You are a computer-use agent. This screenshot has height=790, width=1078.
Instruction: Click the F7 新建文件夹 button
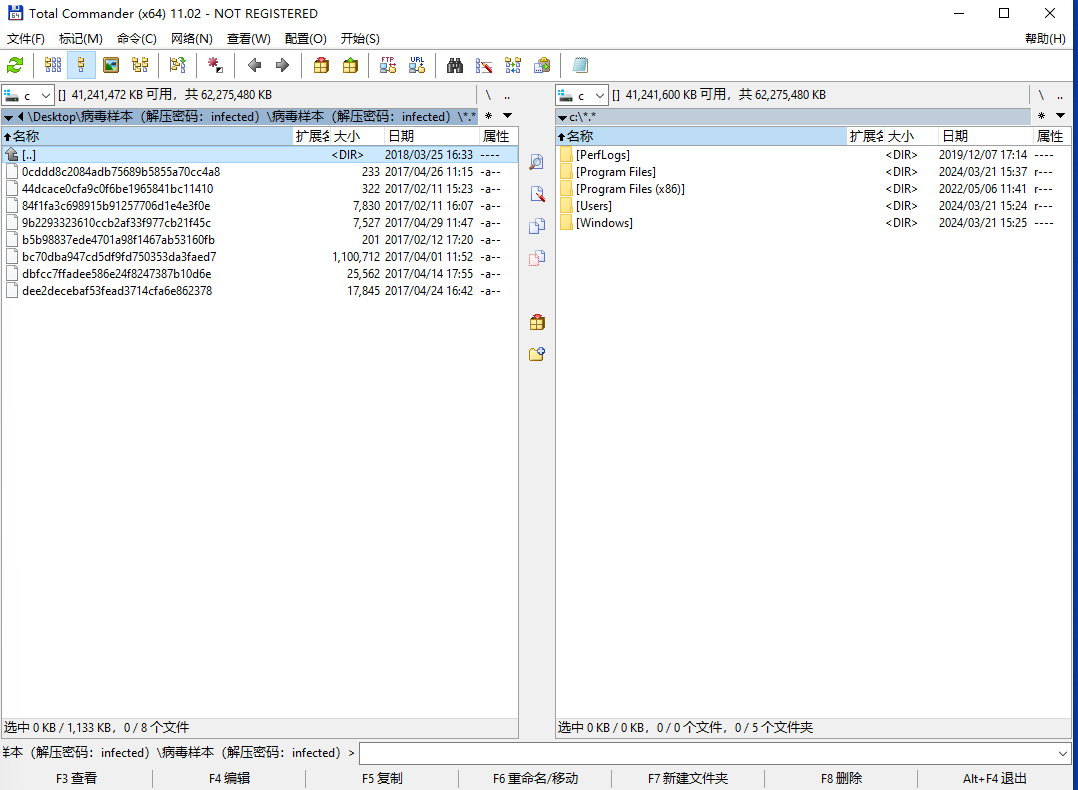688,778
